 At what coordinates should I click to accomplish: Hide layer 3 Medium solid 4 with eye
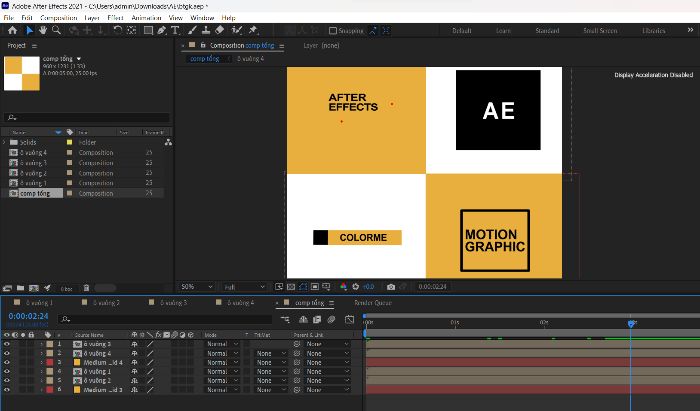point(7,362)
